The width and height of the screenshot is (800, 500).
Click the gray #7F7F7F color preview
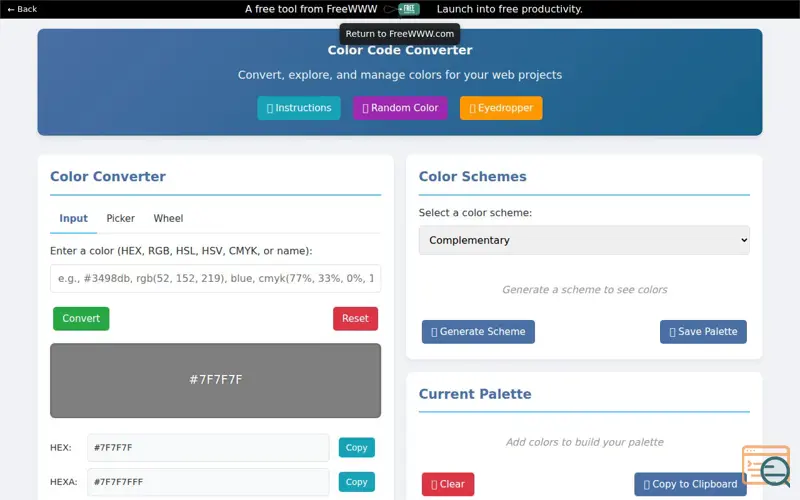tap(215, 381)
